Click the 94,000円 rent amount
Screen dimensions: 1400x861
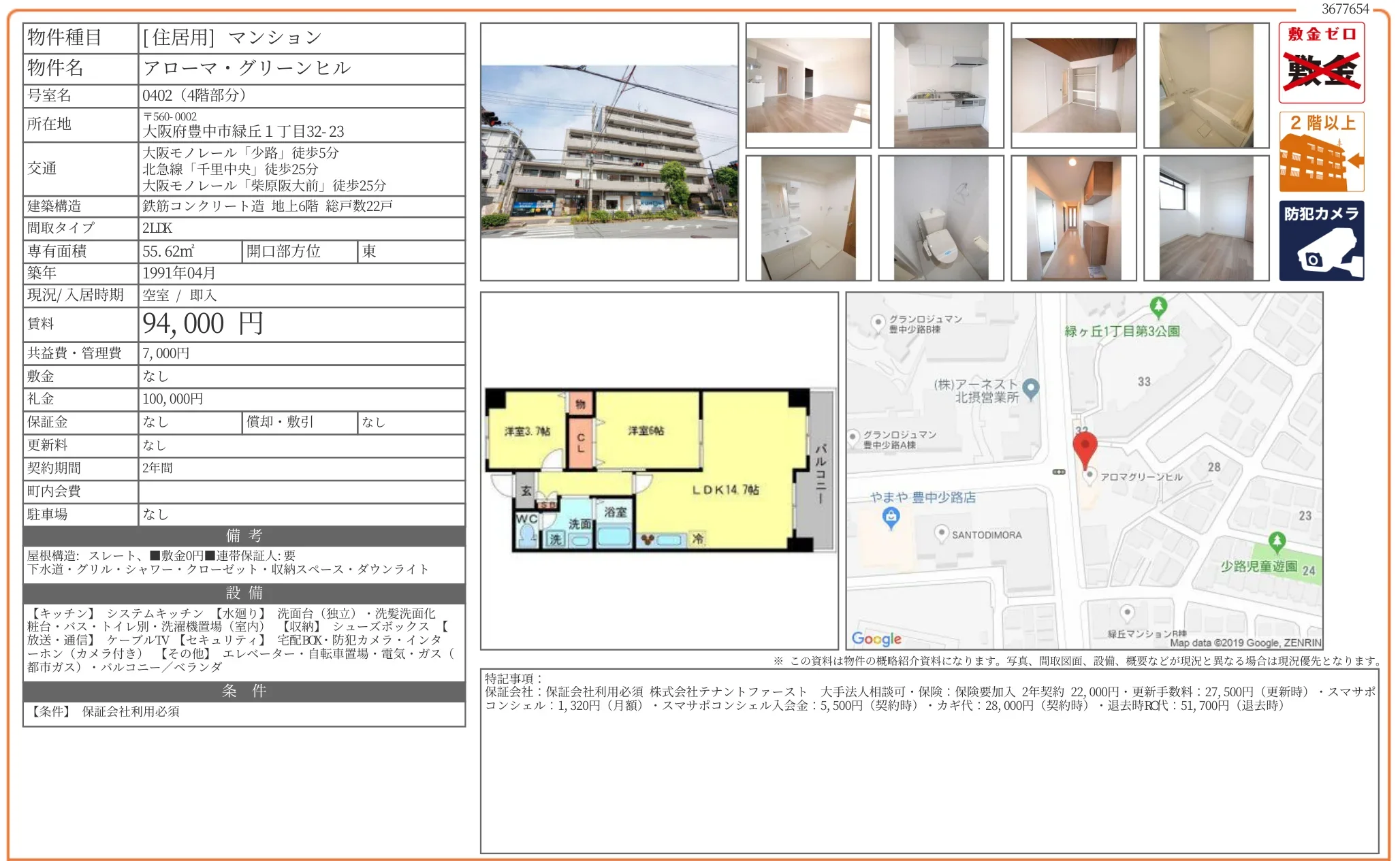point(202,324)
